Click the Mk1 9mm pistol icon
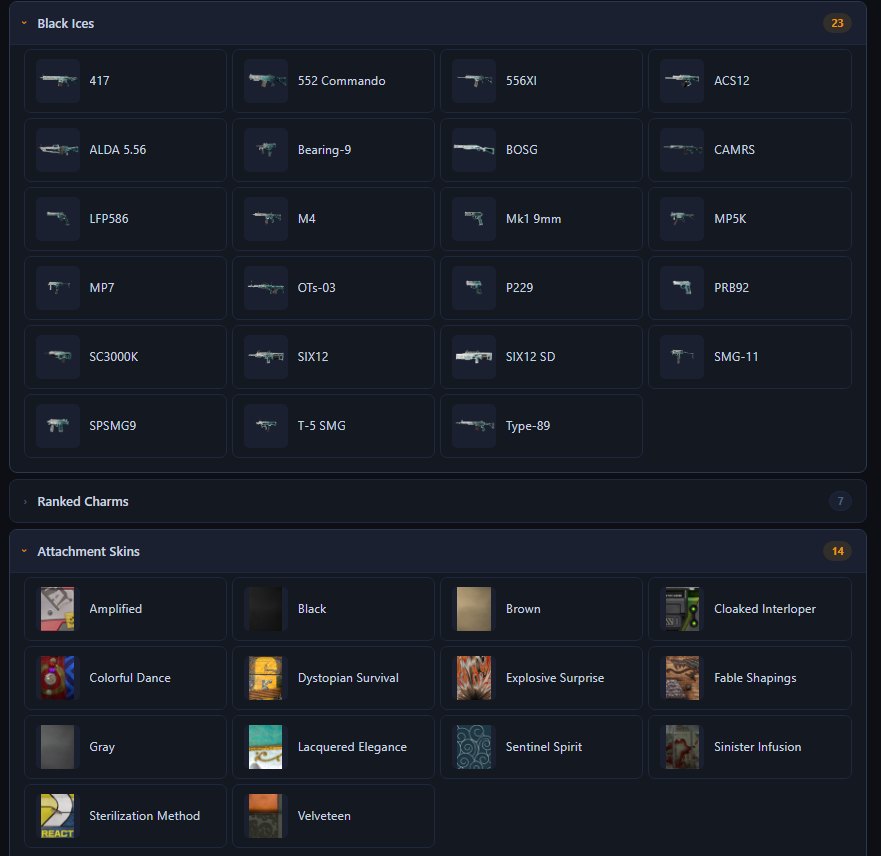881x856 pixels. (474, 219)
